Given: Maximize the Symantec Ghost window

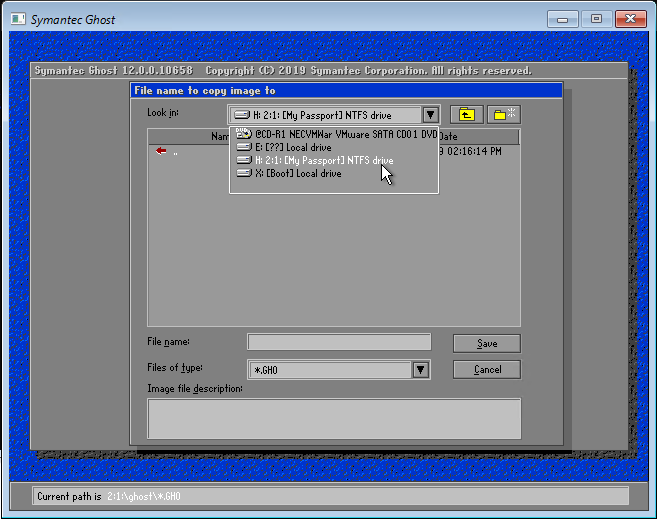Looking at the screenshot, I should coord(596,19).
